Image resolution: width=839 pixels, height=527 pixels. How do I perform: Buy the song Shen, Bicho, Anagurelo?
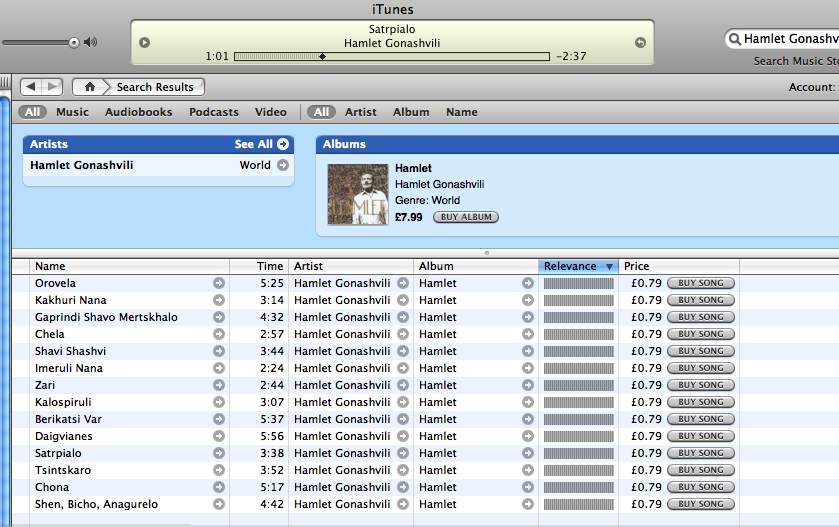click(701, 504)
